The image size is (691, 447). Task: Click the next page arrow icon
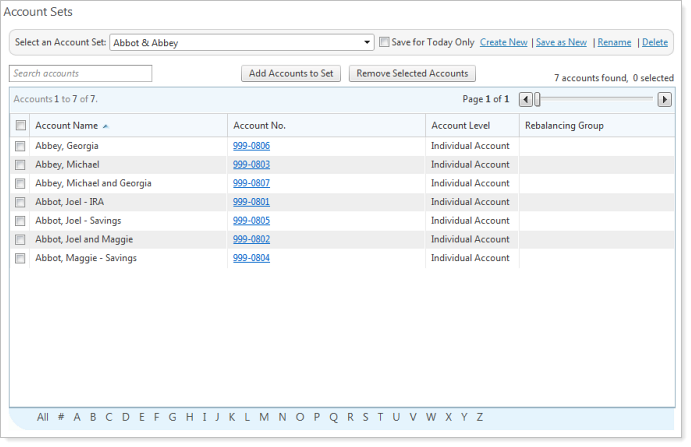[x=664, y=99]
